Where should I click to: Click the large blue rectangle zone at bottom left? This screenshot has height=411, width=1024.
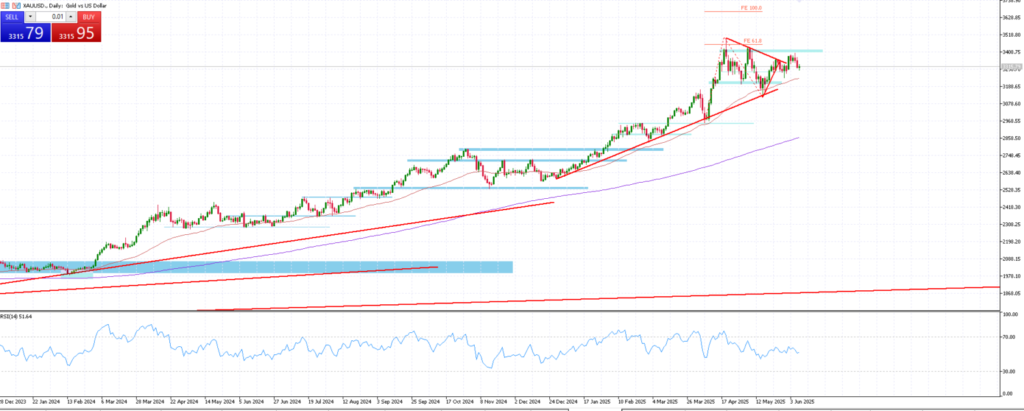(x=300, y=266)
